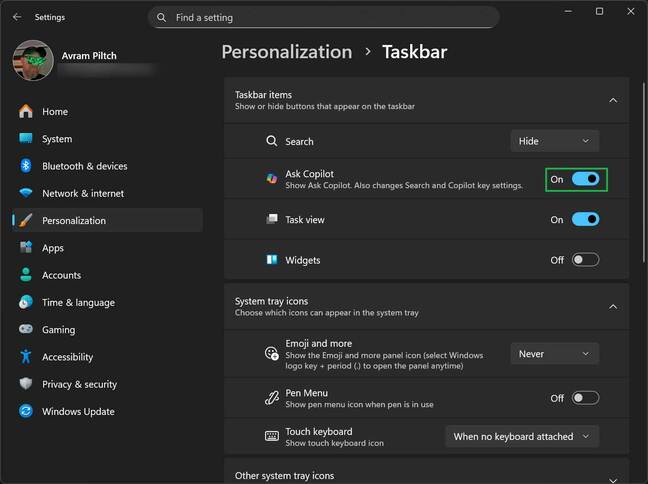648x484 pixels.
Task: Click the Avram Piltch account name
Action: [89, 55]
